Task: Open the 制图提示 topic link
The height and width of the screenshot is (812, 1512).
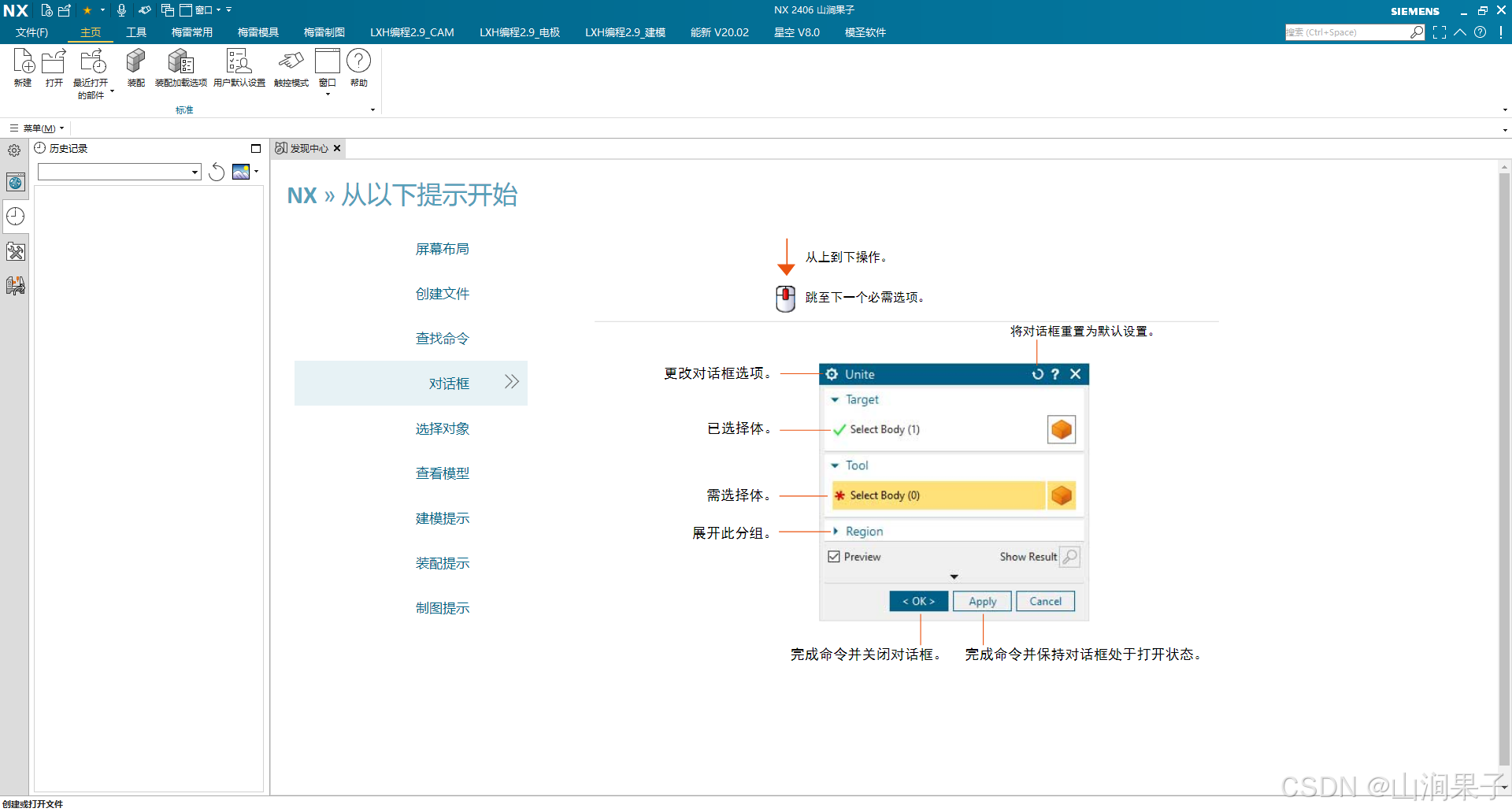Action: click(x=443, y=608)
